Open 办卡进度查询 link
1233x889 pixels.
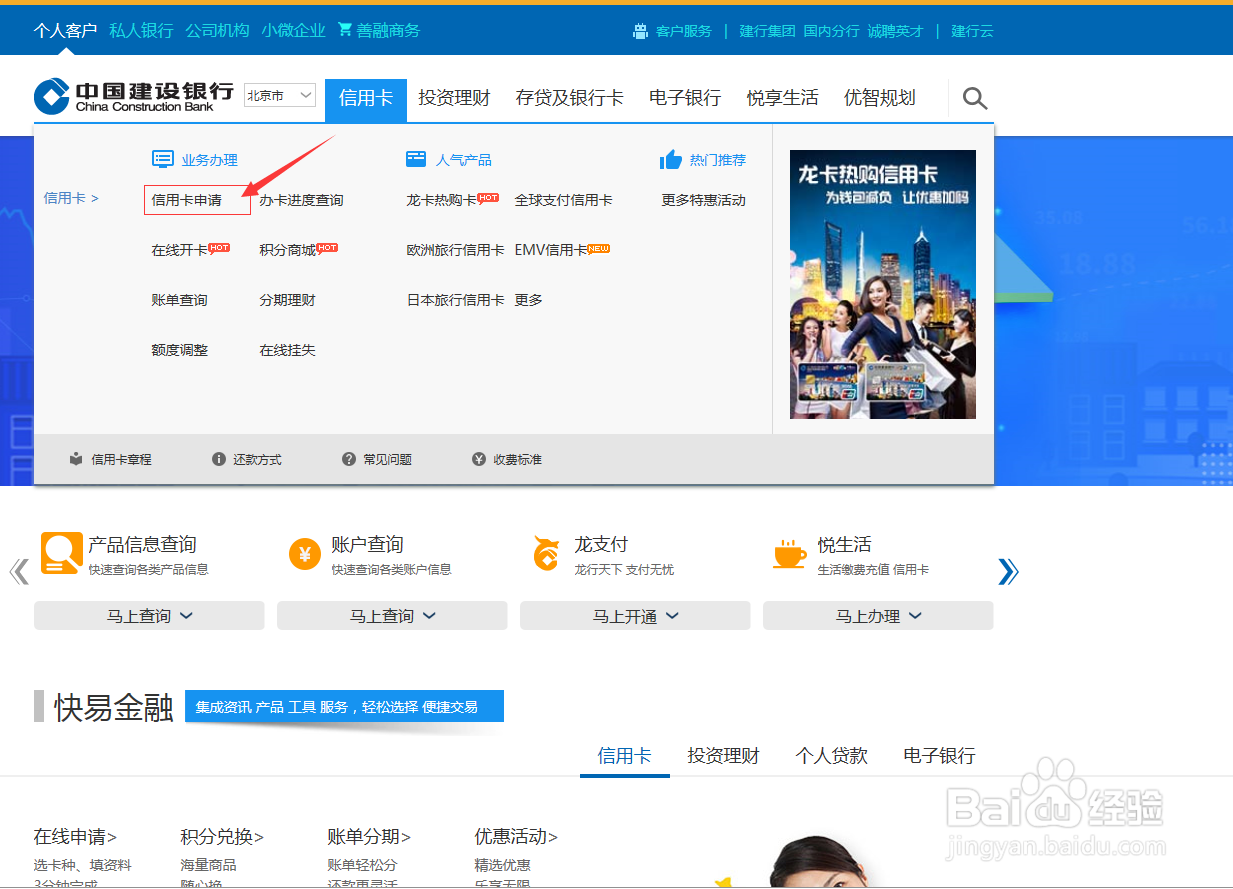coord(301,200)
